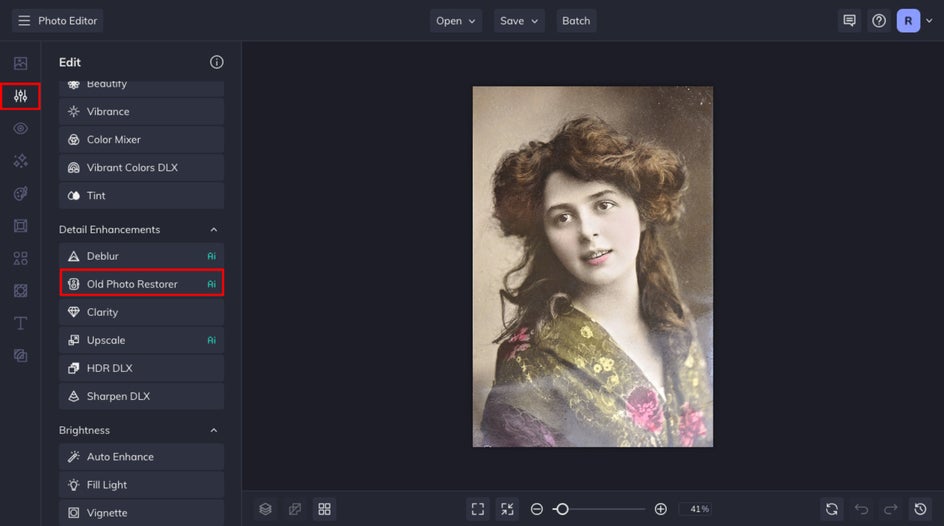
Task: Expand account menu chevron beside avatar
Action: coord(929,20)
